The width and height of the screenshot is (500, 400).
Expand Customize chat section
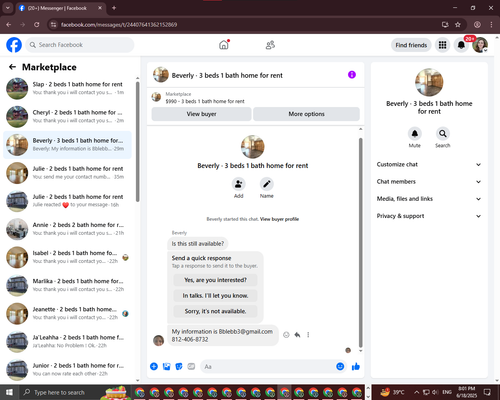429,164
